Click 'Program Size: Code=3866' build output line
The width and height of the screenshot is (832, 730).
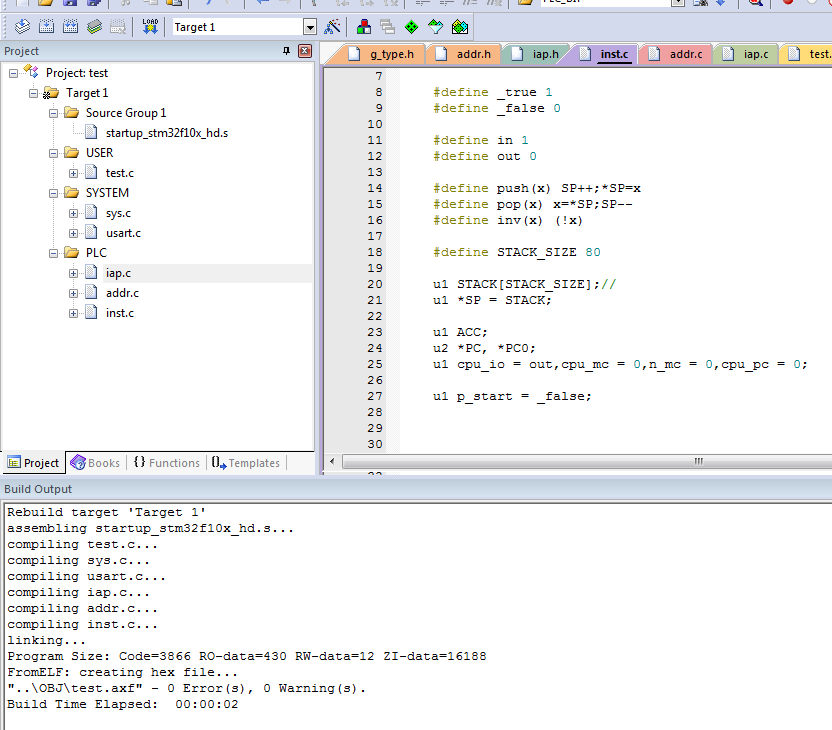tap(247, 656)
